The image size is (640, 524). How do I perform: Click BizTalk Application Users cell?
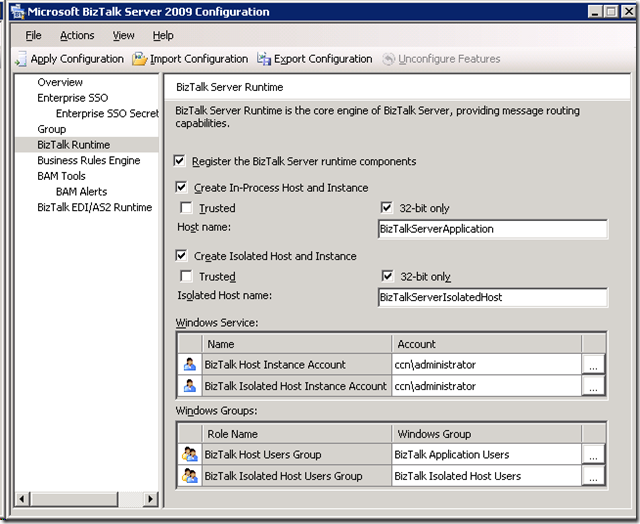[487, 454]
